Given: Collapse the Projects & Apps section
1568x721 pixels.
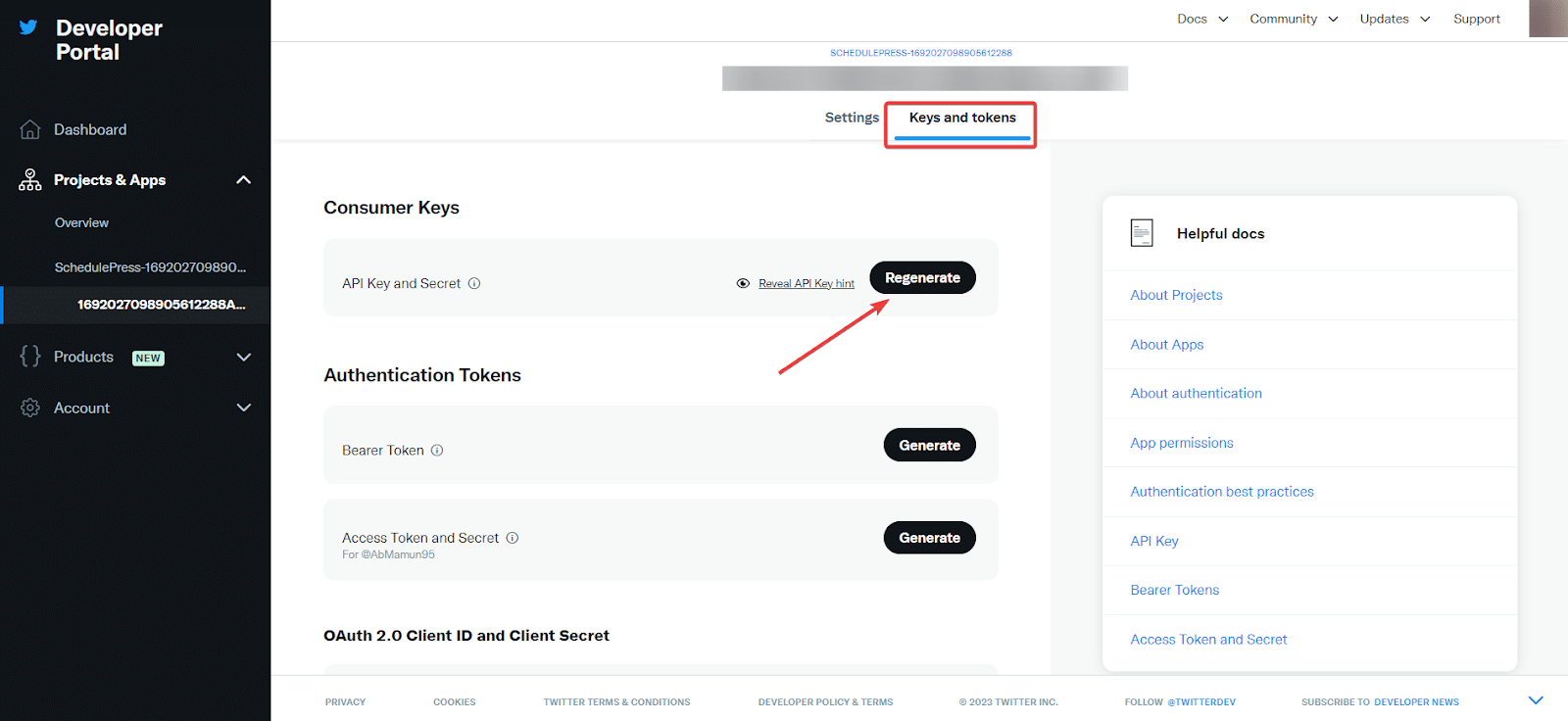Looking at the screenshot, I should pyautogui.click(x=244, y=180).
